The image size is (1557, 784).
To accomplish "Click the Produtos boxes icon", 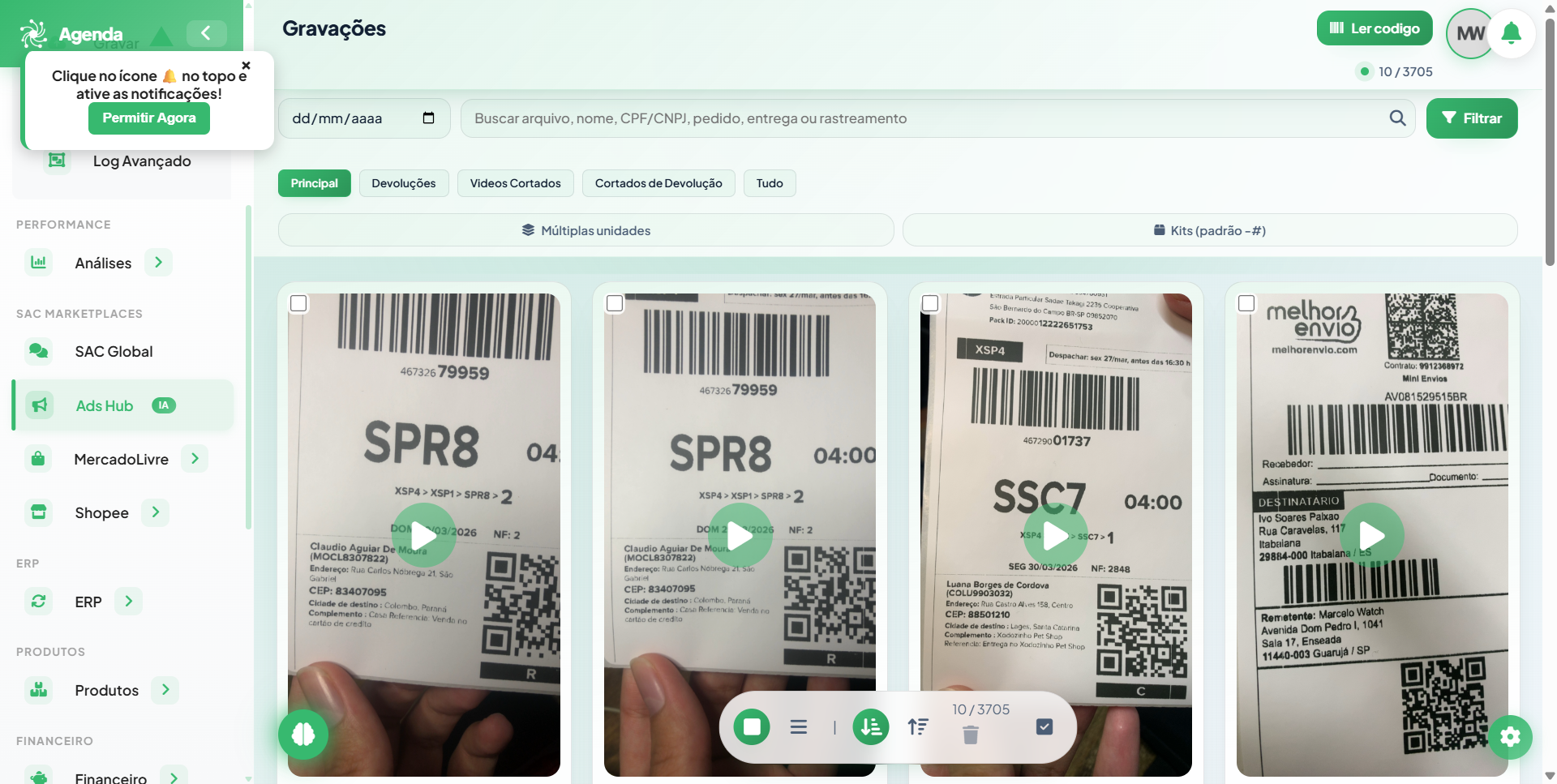I will pyautogui.click(x=38, y=690).
